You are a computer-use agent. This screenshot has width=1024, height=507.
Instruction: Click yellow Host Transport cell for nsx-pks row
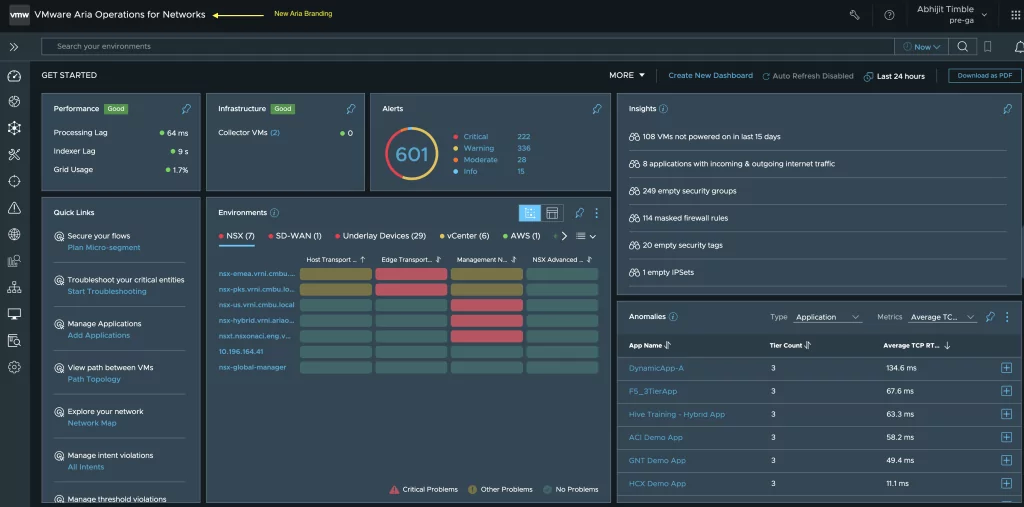pyautogui.click(x=336, y=289)
